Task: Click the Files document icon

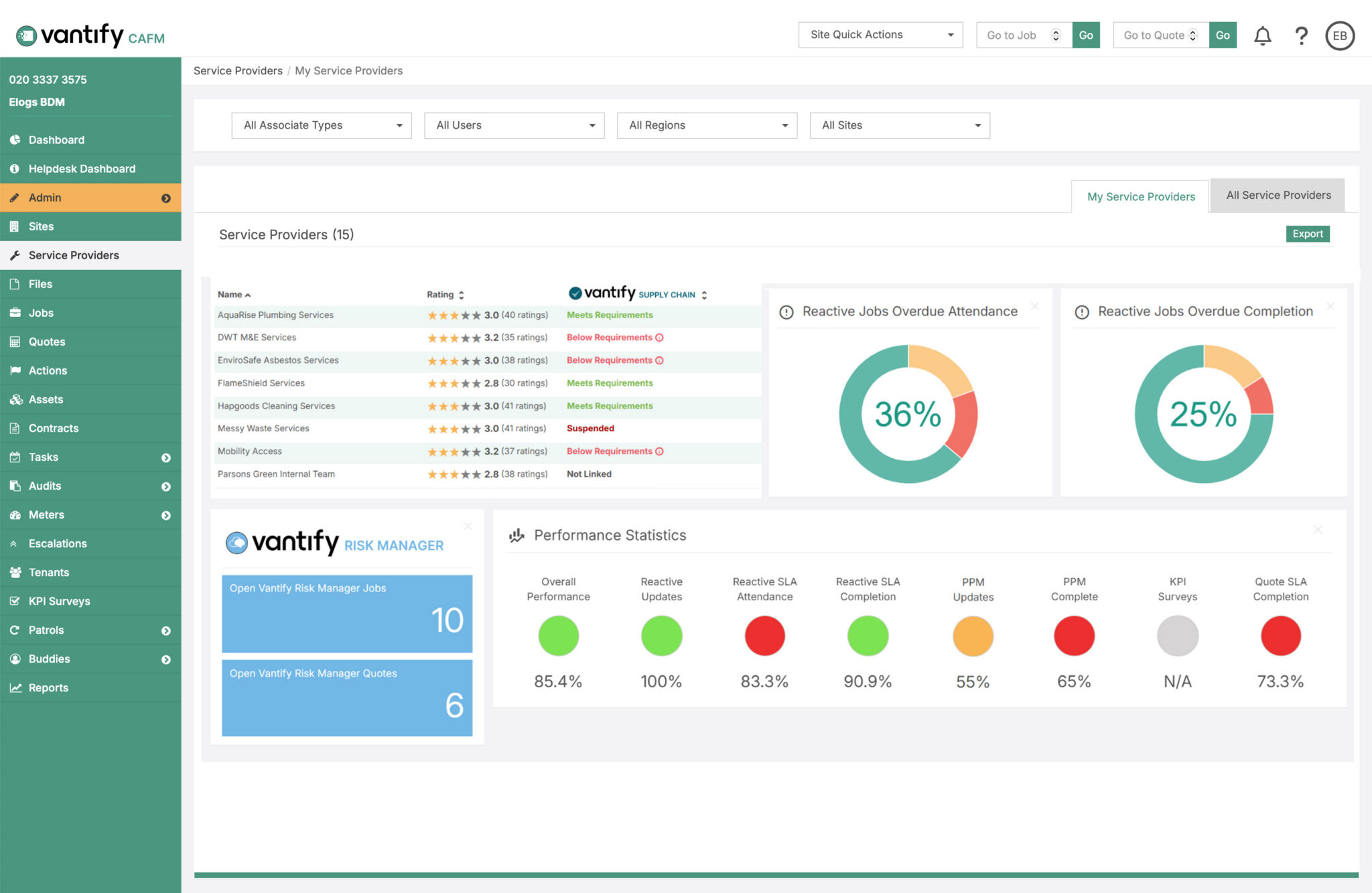Action: click(15, 284)
